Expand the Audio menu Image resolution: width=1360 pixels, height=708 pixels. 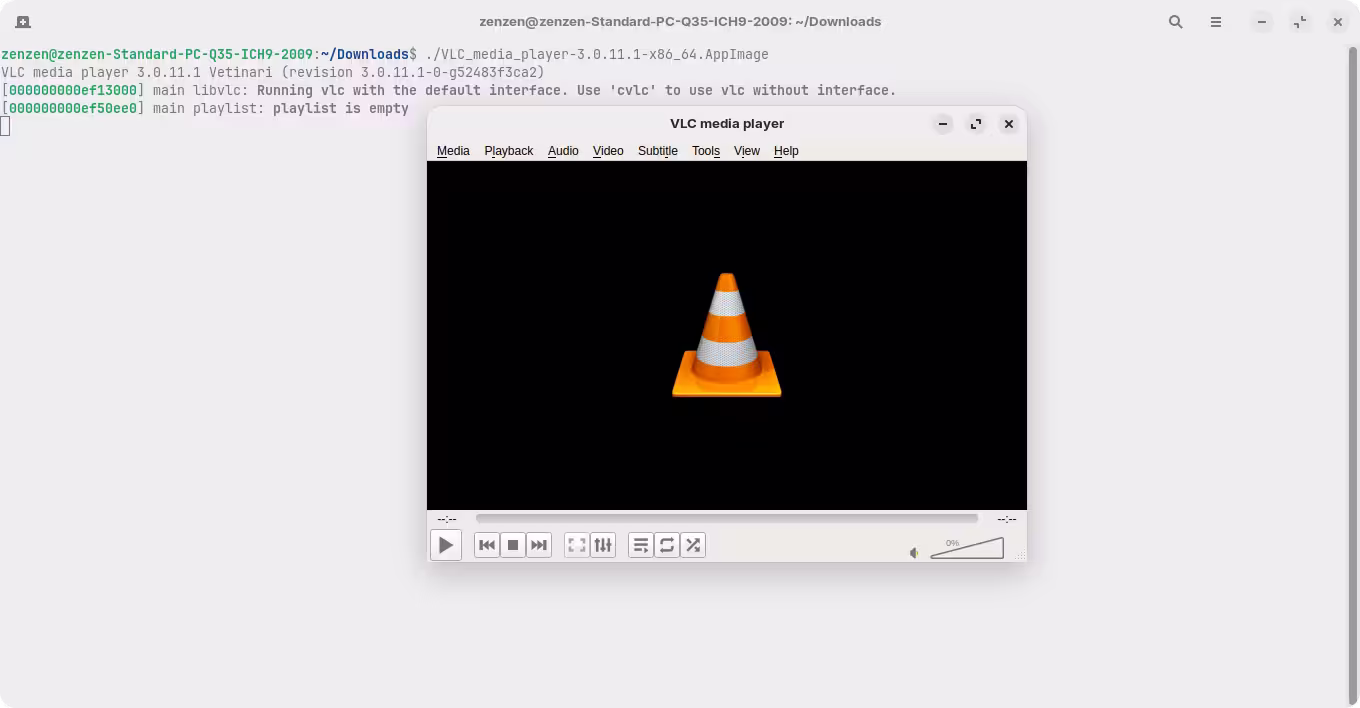coord(563,151)
